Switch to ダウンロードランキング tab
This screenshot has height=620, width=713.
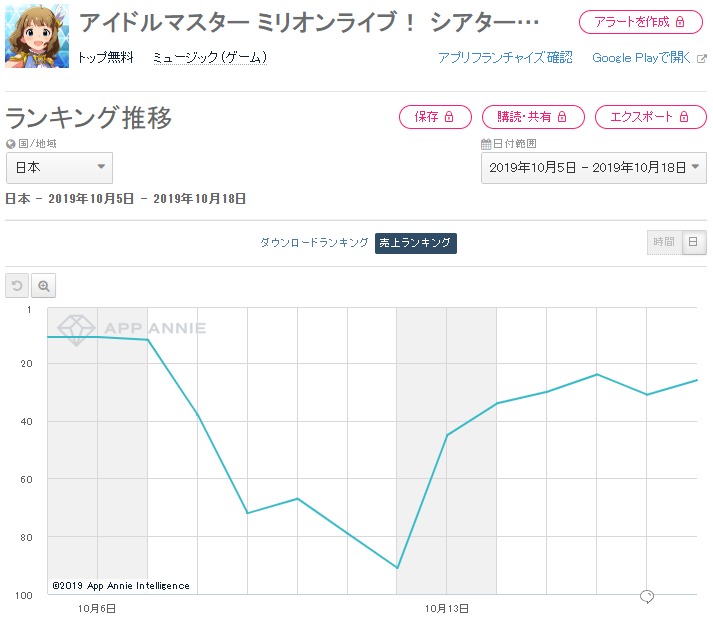click(x=314, y=242)
